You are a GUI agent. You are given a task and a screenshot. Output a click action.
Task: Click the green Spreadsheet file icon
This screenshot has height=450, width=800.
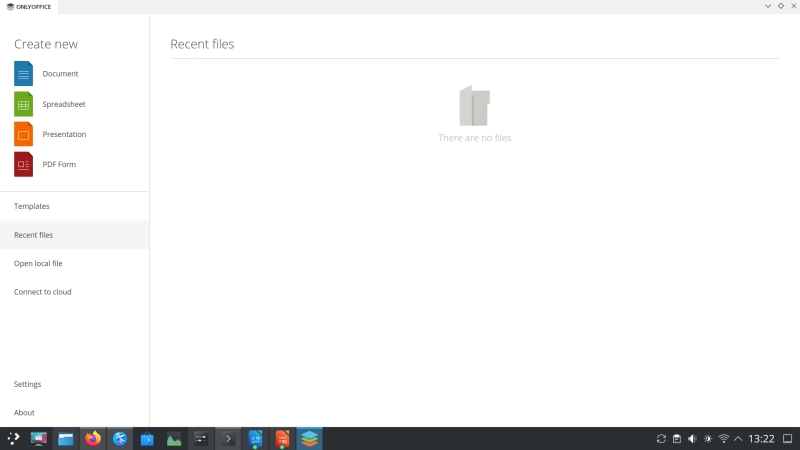click(x=23, y=104)
